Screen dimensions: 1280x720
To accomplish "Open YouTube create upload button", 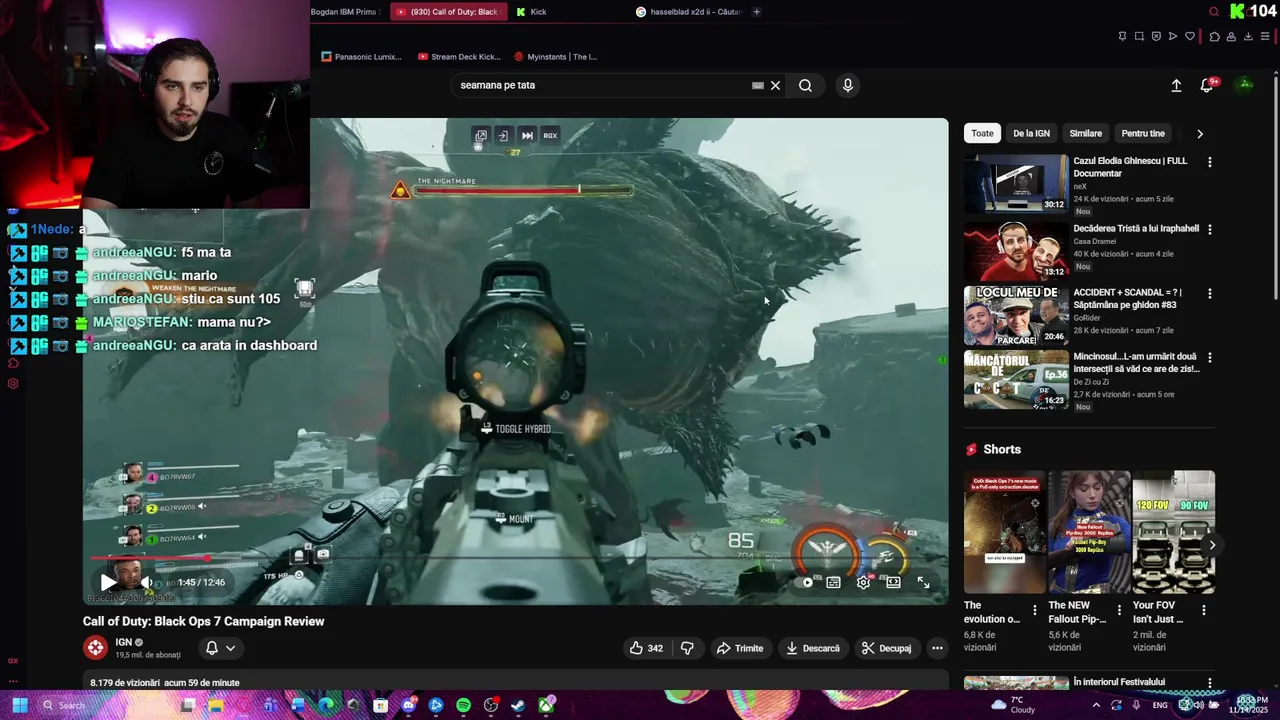I will pos(1176,86).
